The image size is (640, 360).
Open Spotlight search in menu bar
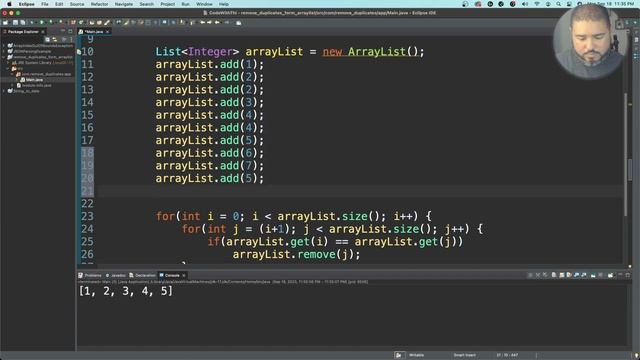pyautogui.click(x=558, y=4)
